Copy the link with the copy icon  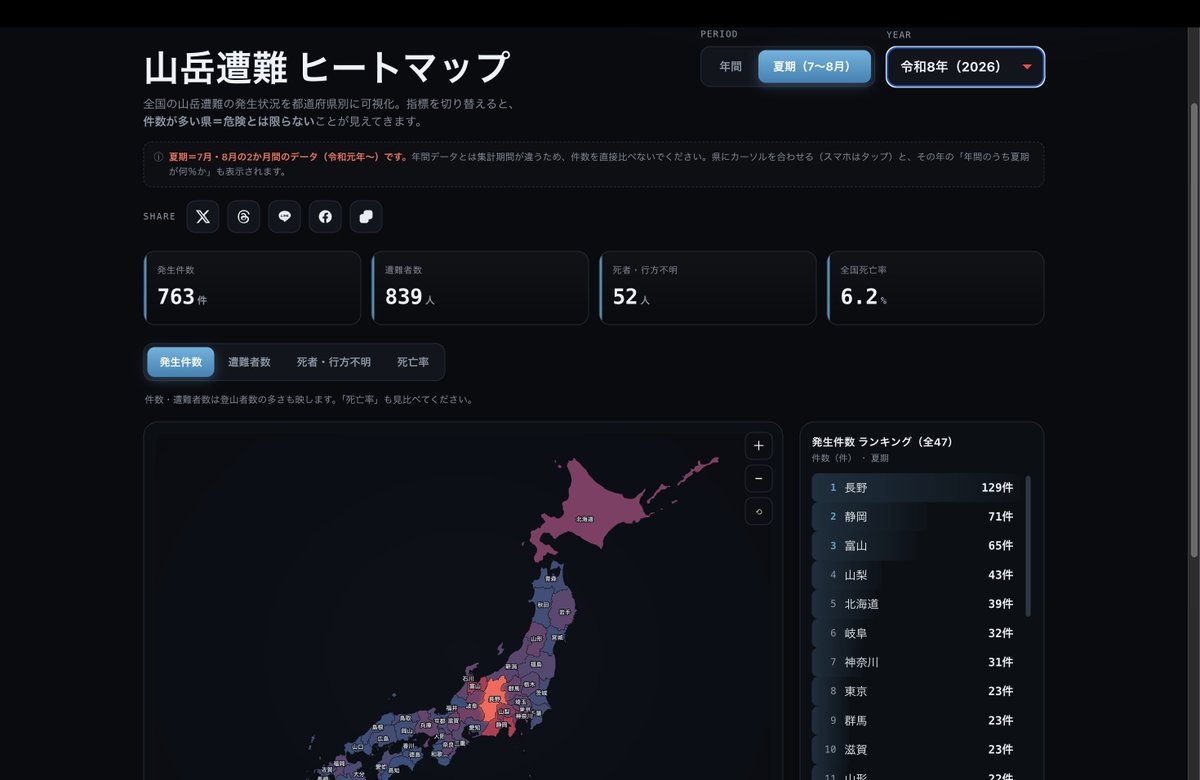[366, 216]
